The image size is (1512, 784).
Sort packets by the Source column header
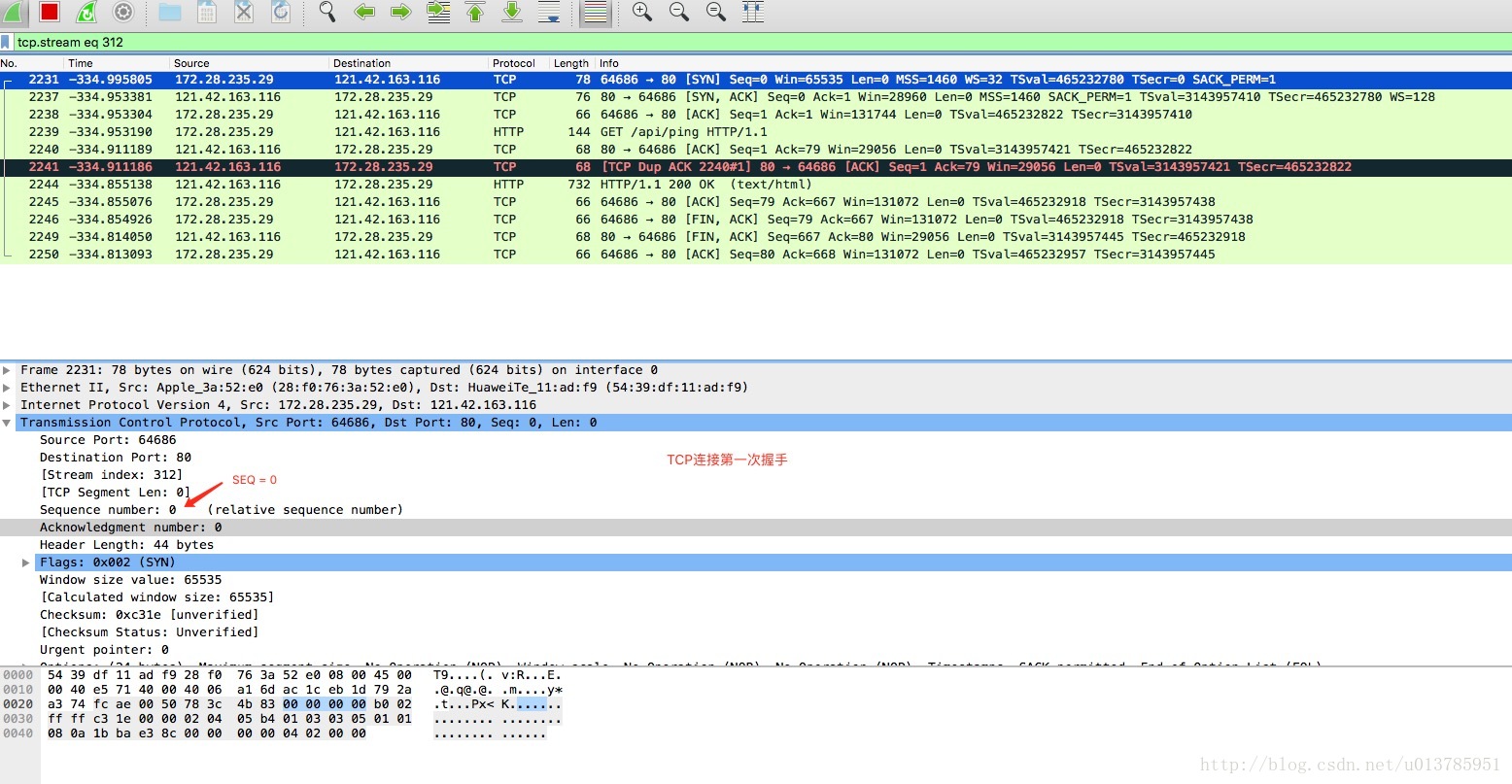[250, 63]
